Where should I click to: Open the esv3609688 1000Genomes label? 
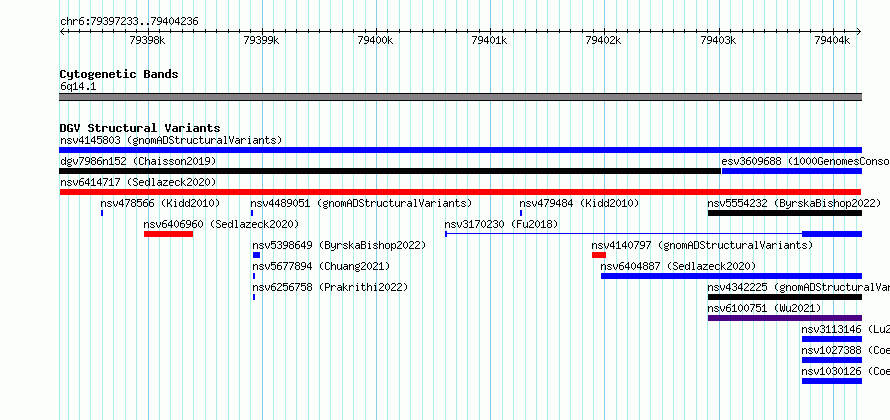805,161
